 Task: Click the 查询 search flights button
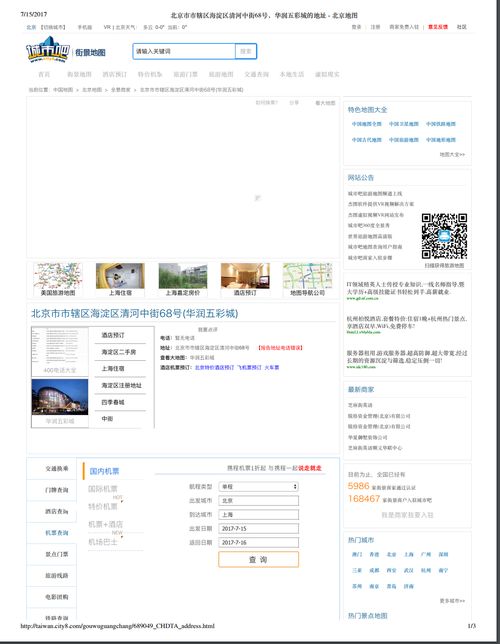pos(258,559)
